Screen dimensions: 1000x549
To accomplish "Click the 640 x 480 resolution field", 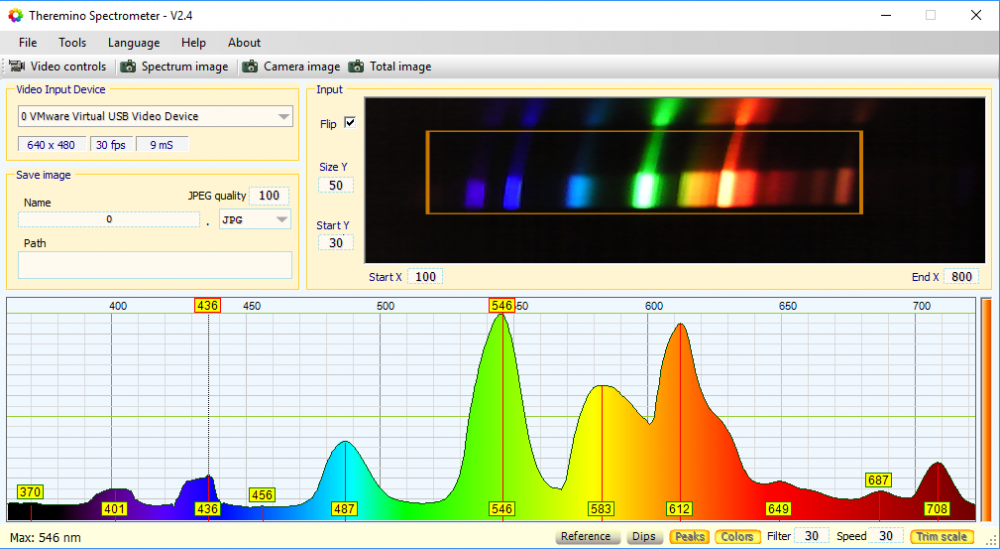I will 51,145.
